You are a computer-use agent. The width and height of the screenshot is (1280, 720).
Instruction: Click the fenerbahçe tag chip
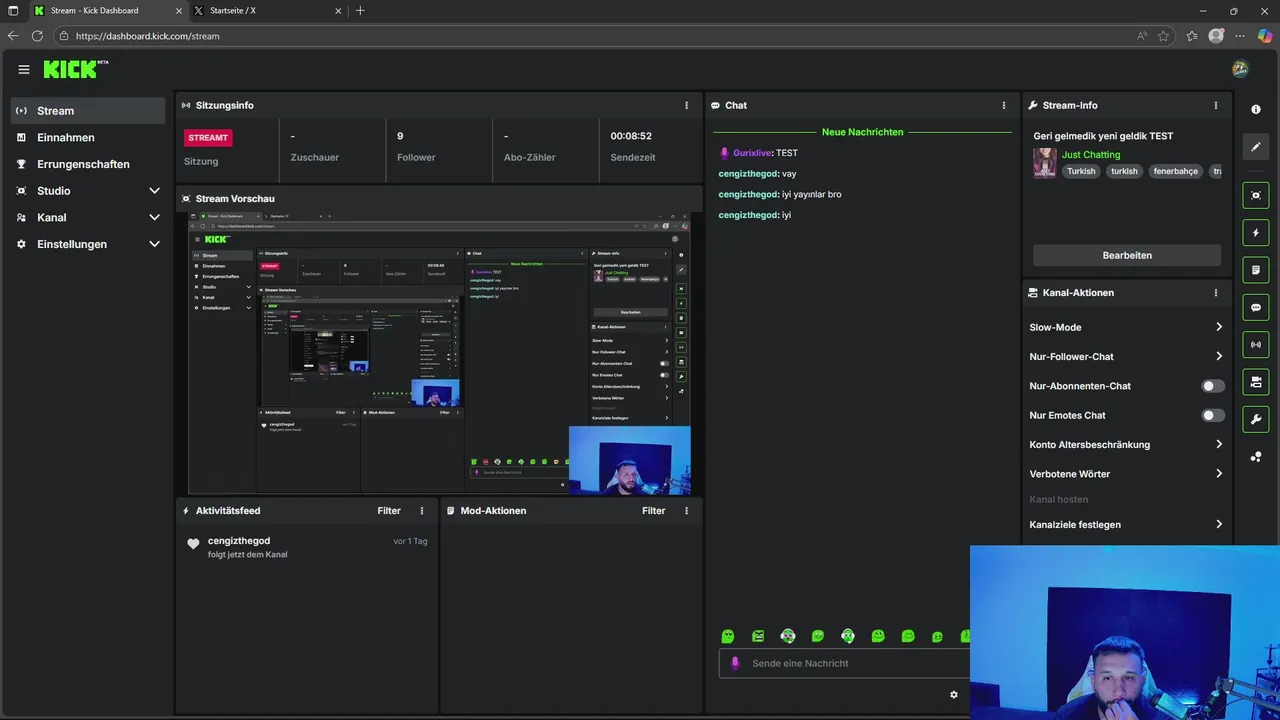click(1175, 171)
